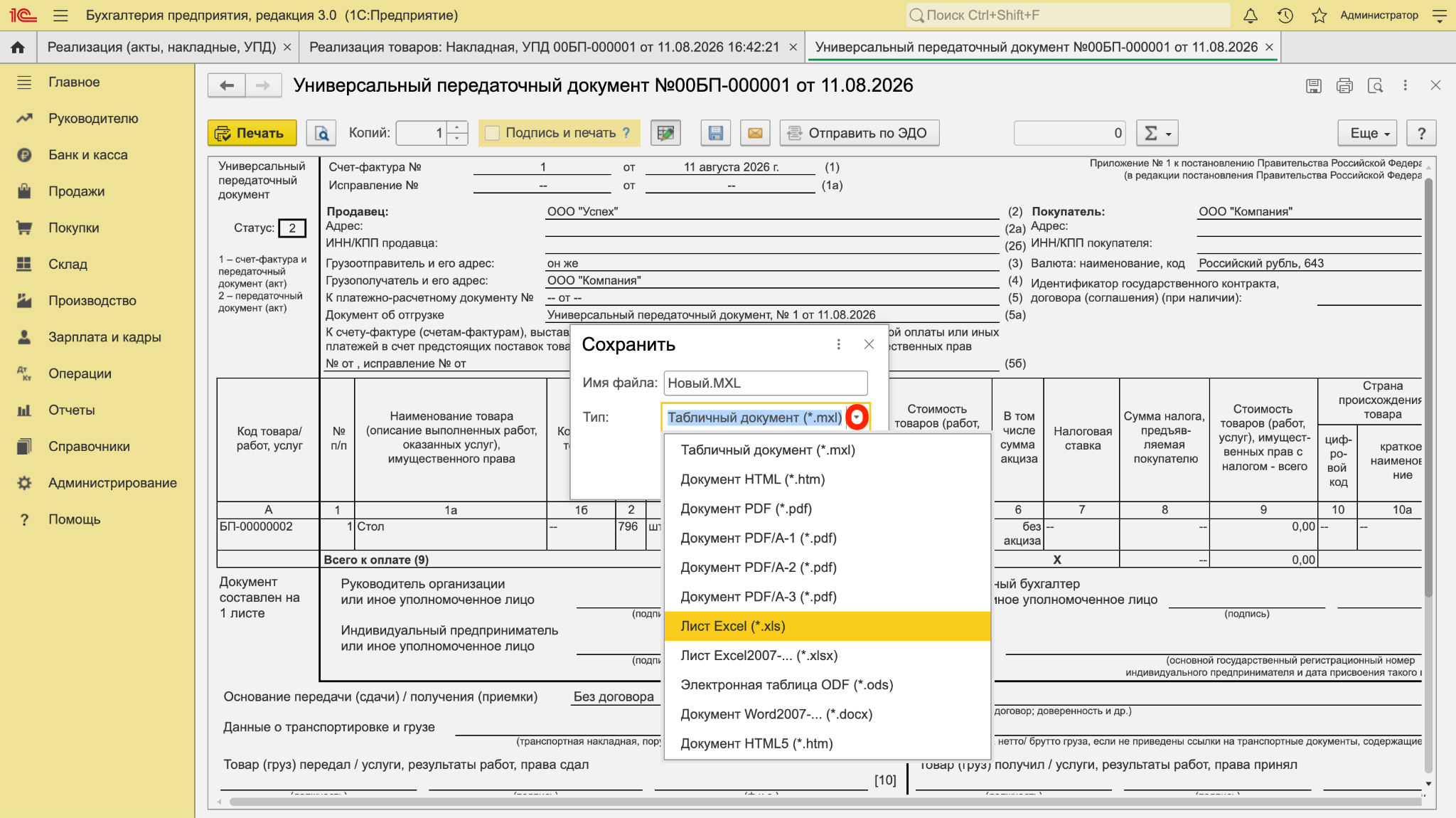Close the Универсальный передаточный документ tab
The image size is (1456, 818).
click(x=1269, y=47)
